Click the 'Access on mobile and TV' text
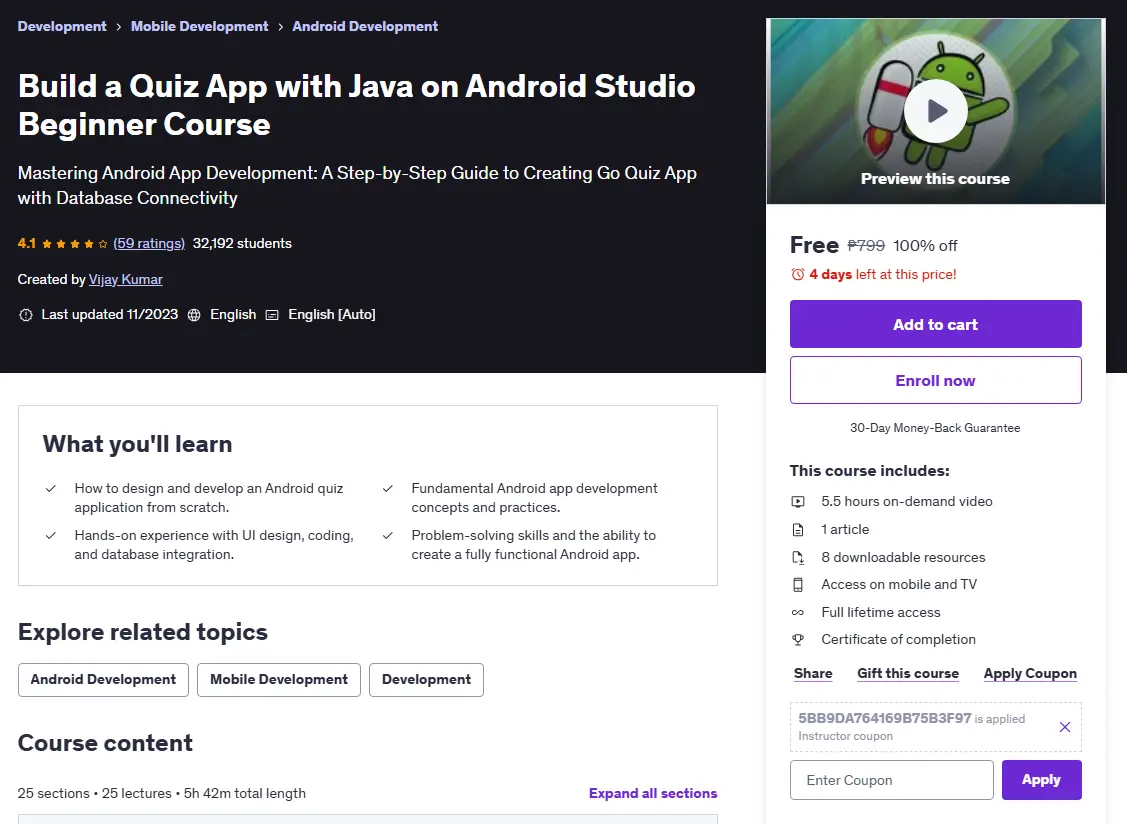The width and height of the screenshot is (1127, 824). [x=899, y=585]
